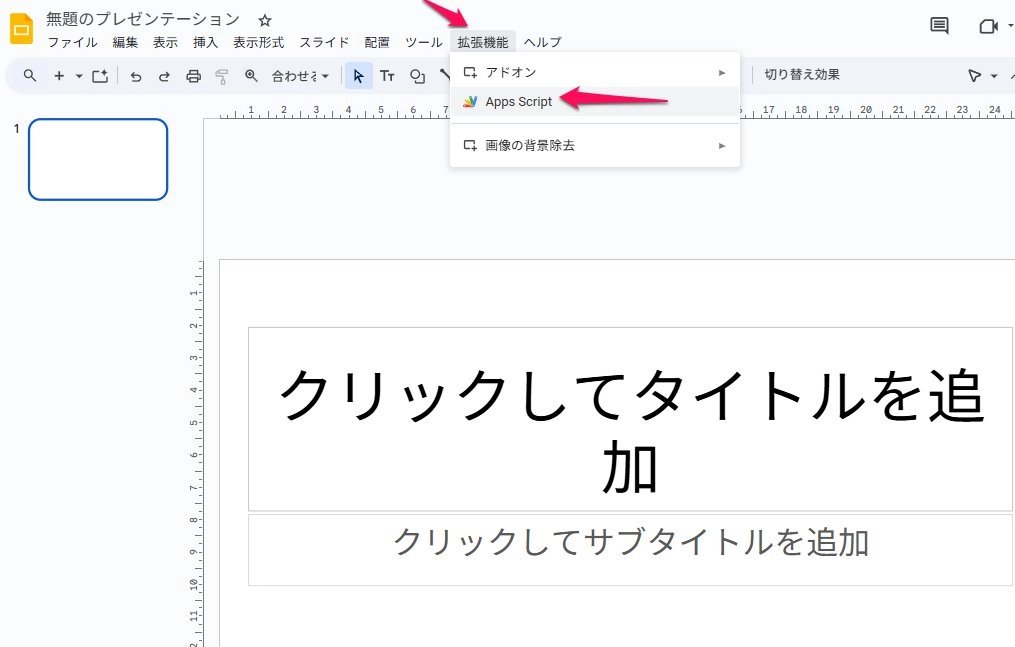The height and width of the screenshot is (647, 1015).
Task: Open the 編集 menu
Action: tap(126, 43)
